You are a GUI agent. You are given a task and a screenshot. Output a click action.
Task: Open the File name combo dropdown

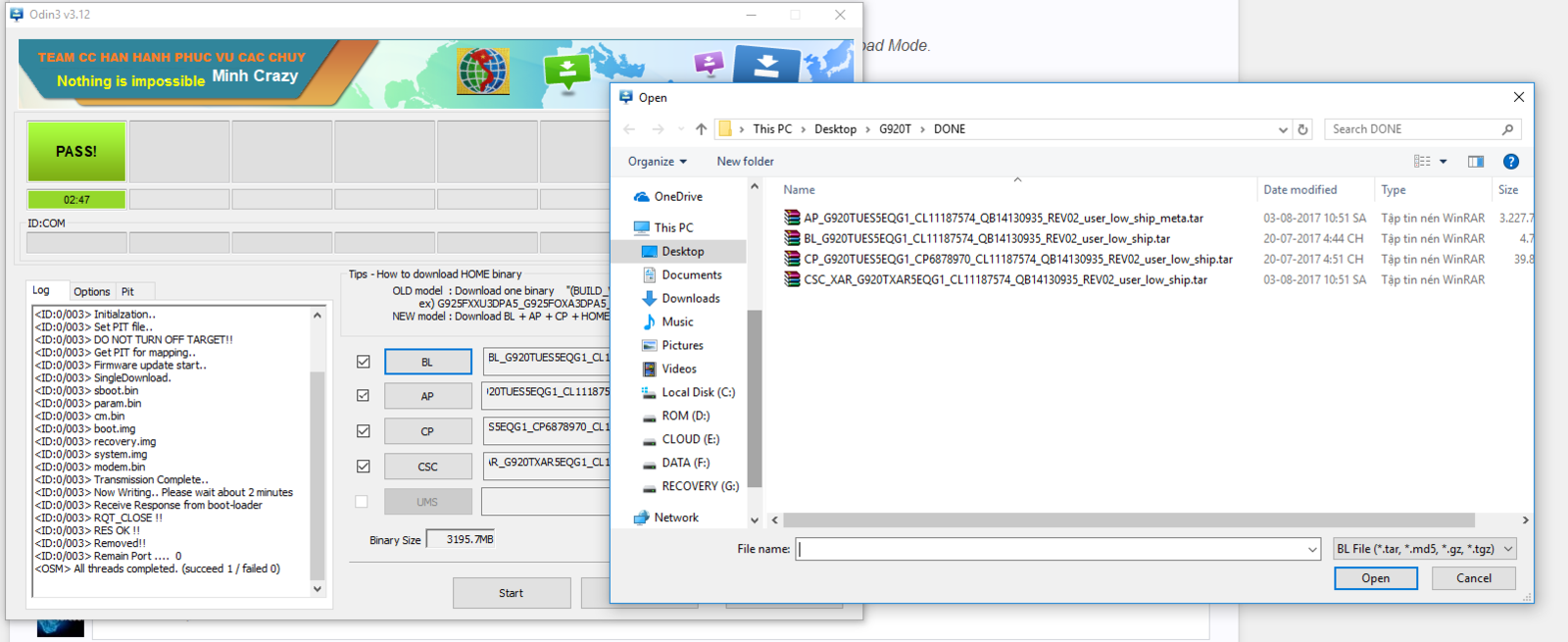(x=1312, y=550)
